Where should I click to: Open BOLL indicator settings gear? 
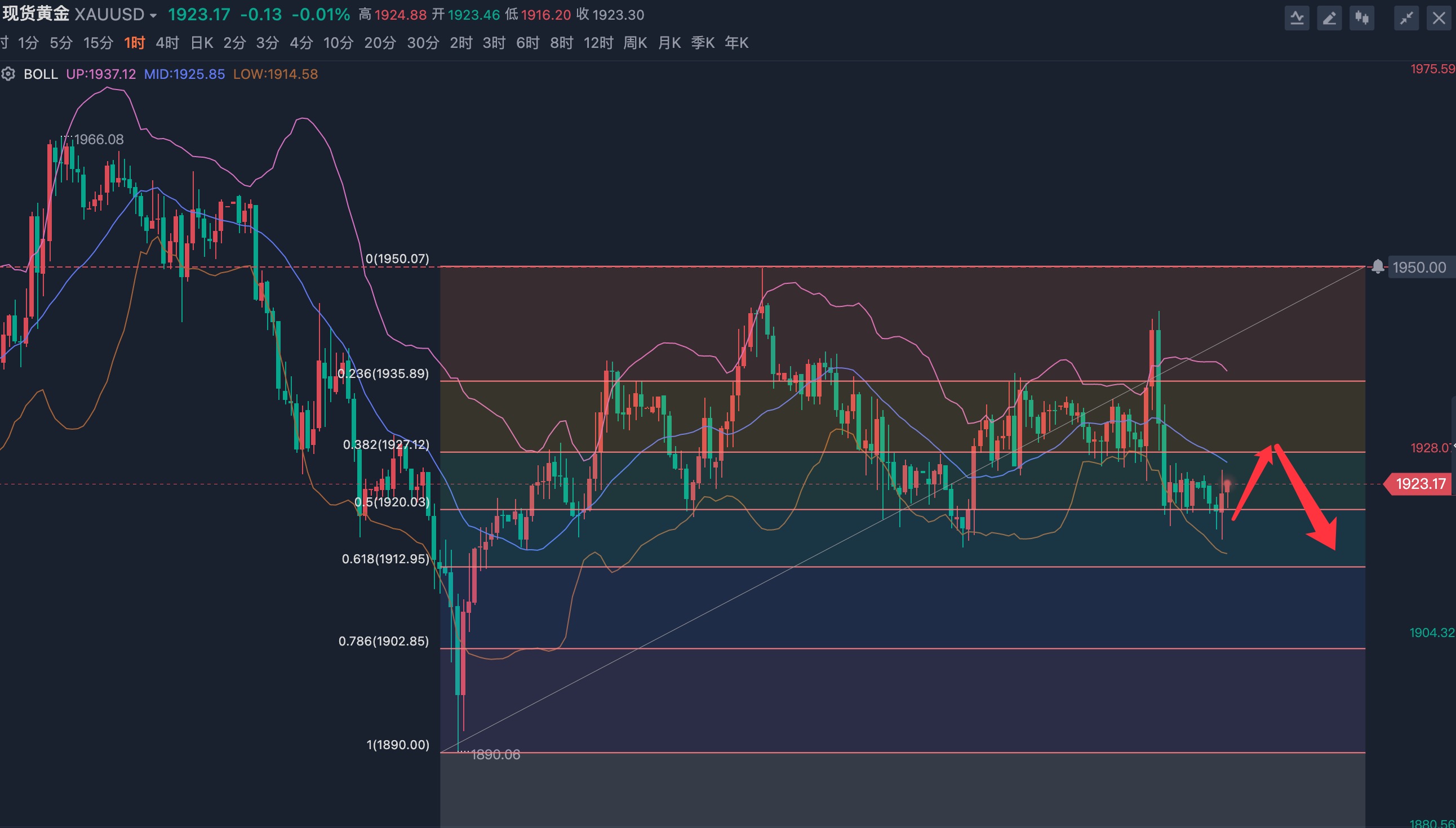pyautogui.click(x=8, y=74)
